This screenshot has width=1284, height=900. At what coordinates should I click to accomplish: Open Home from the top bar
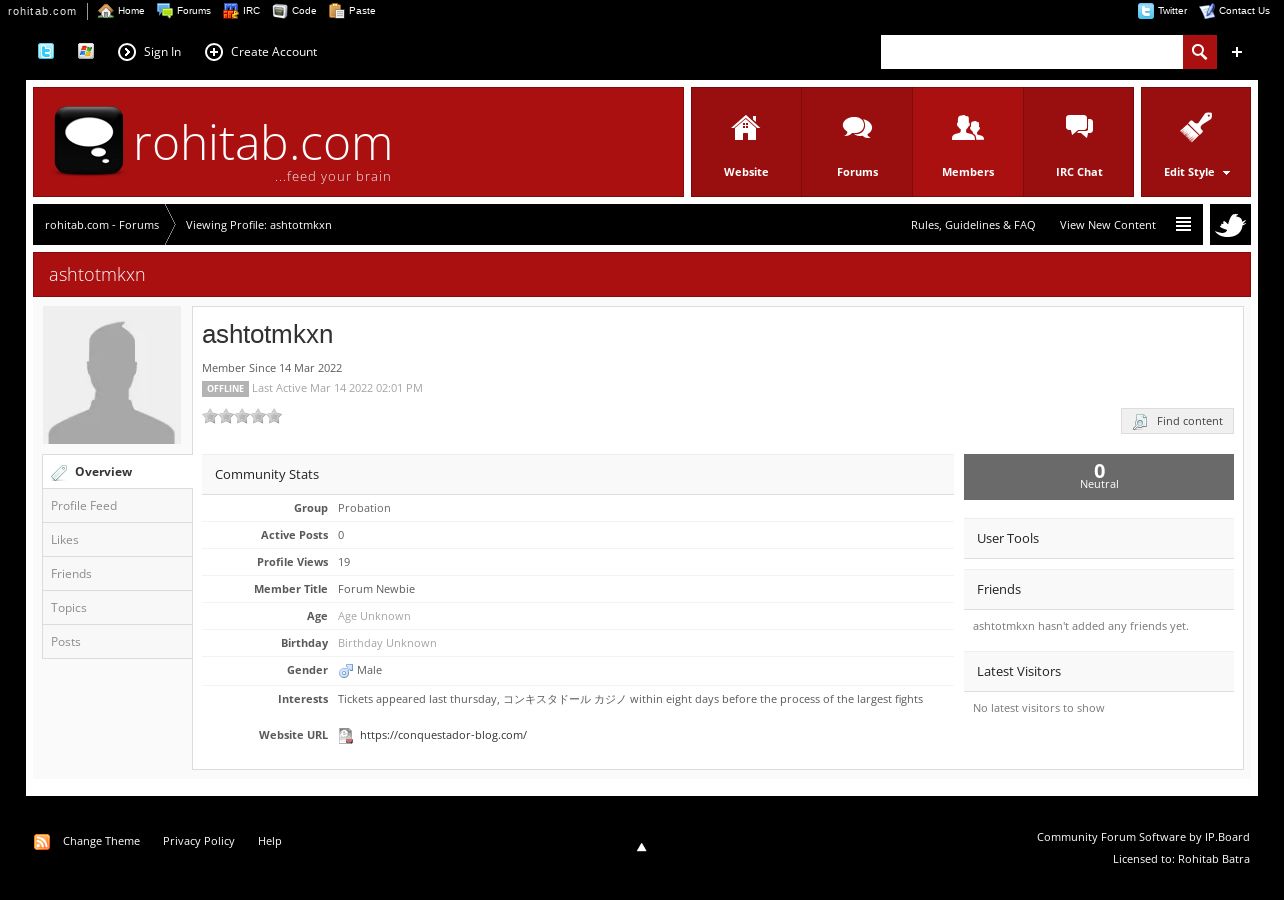121,11
